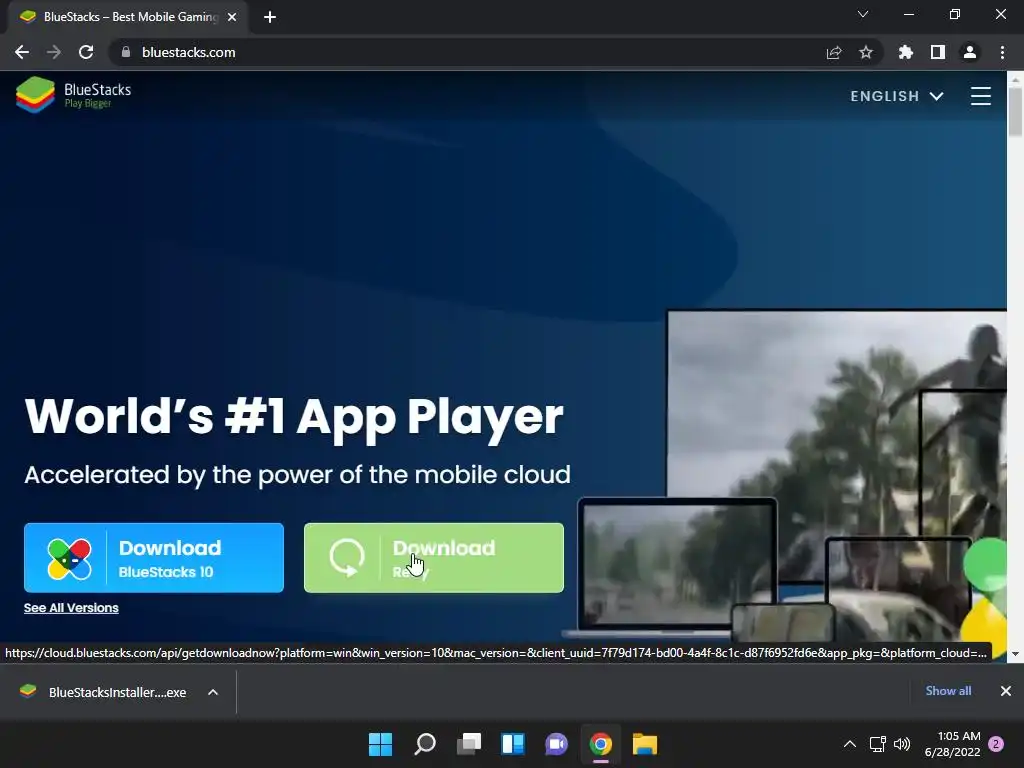Close the downloads bar

[x=1006, y=691]
